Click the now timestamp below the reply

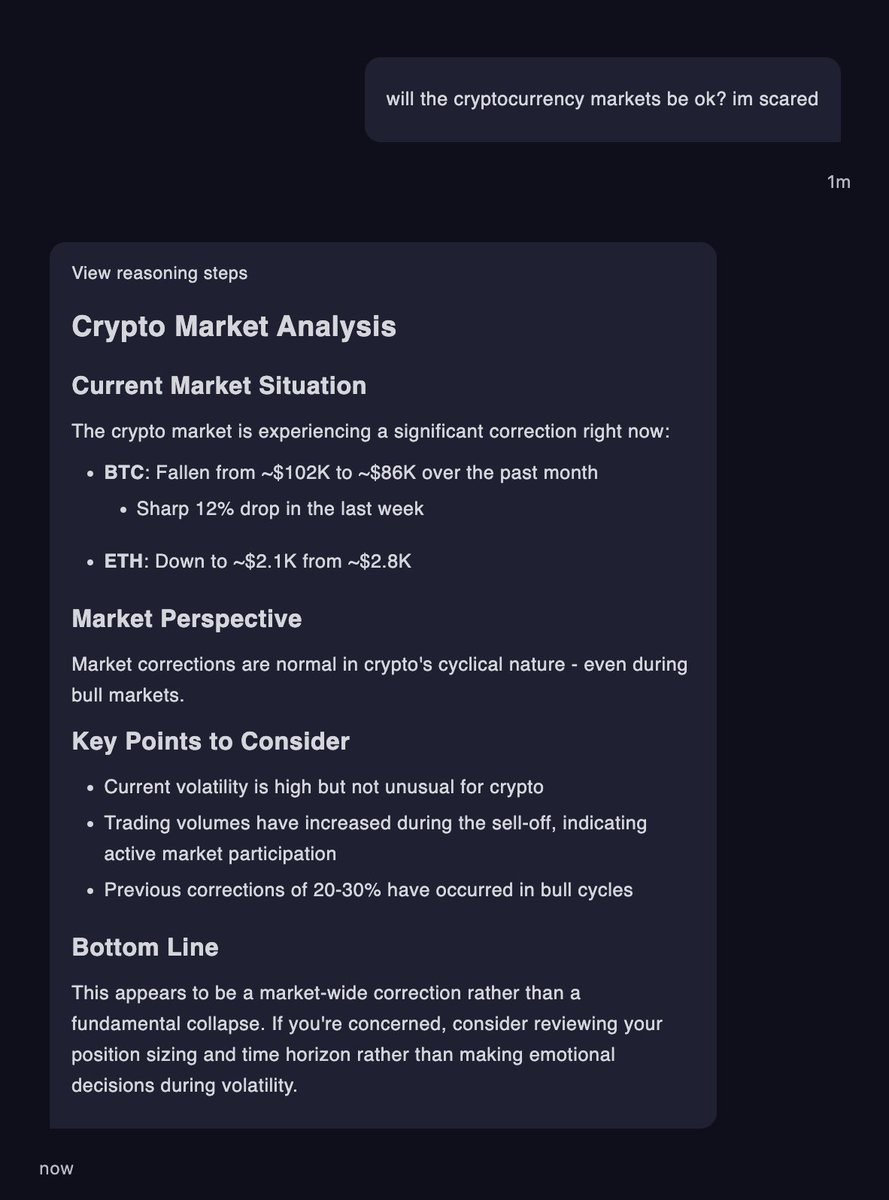pyautogui.click(x=56, y=1168)
